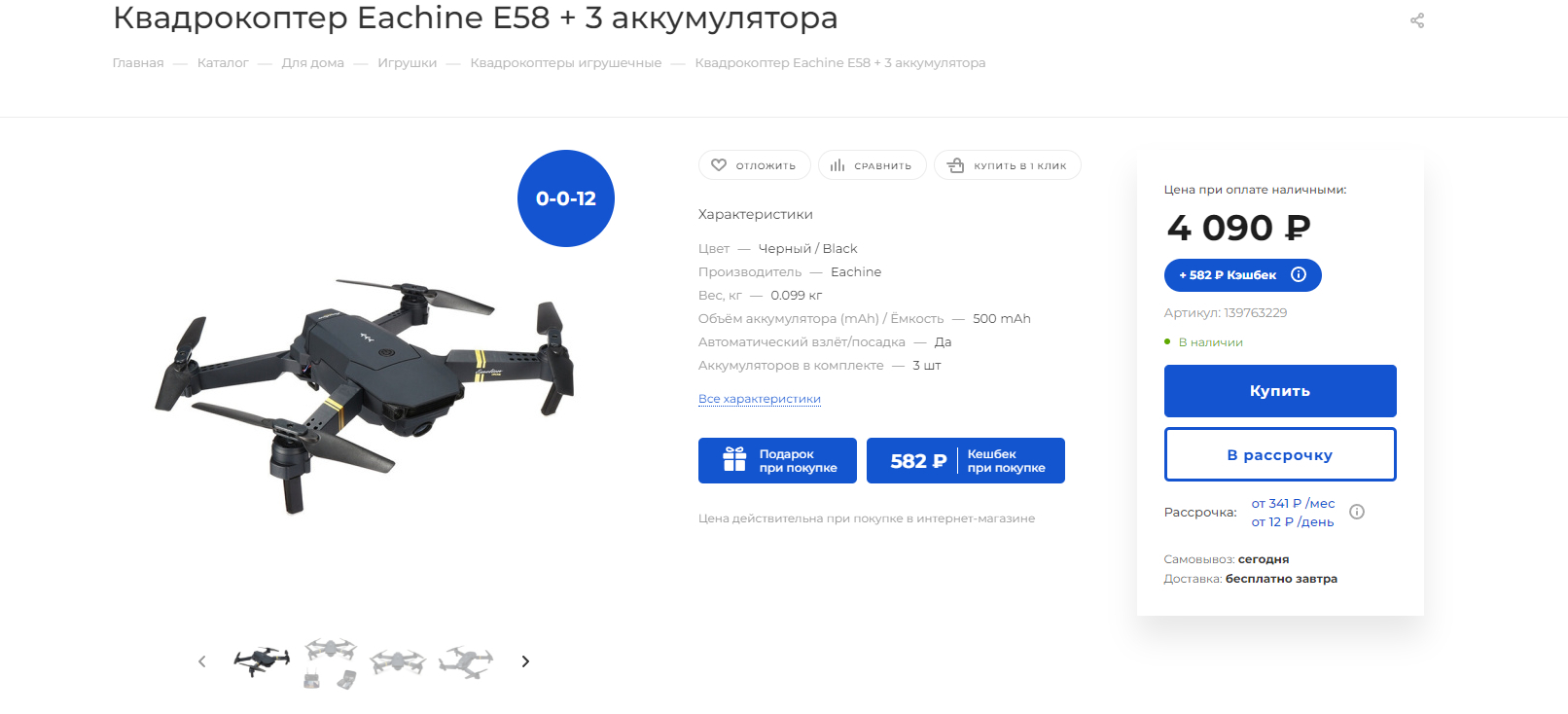1568x714 pixels.
Task: Click the cashback info icon in price box
Action: pos(1299,274)
